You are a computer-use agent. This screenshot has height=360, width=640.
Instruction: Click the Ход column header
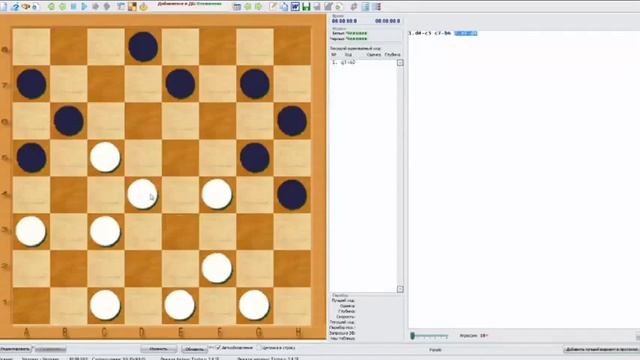point(348,54)
